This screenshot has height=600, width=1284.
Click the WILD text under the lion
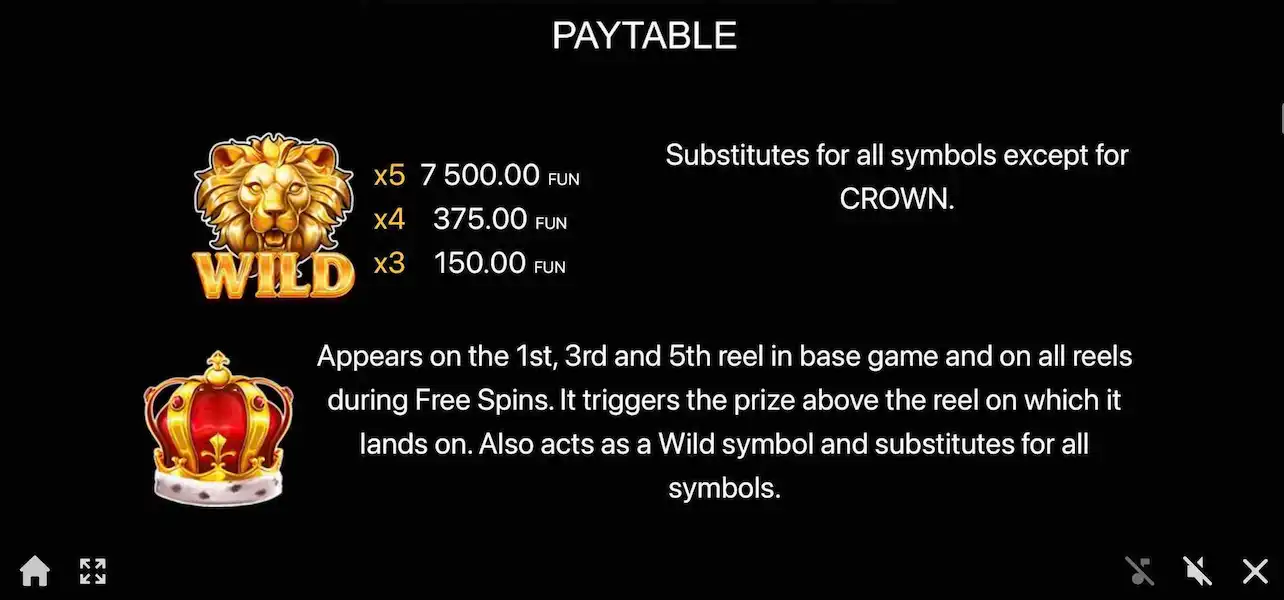click(273, 274)
